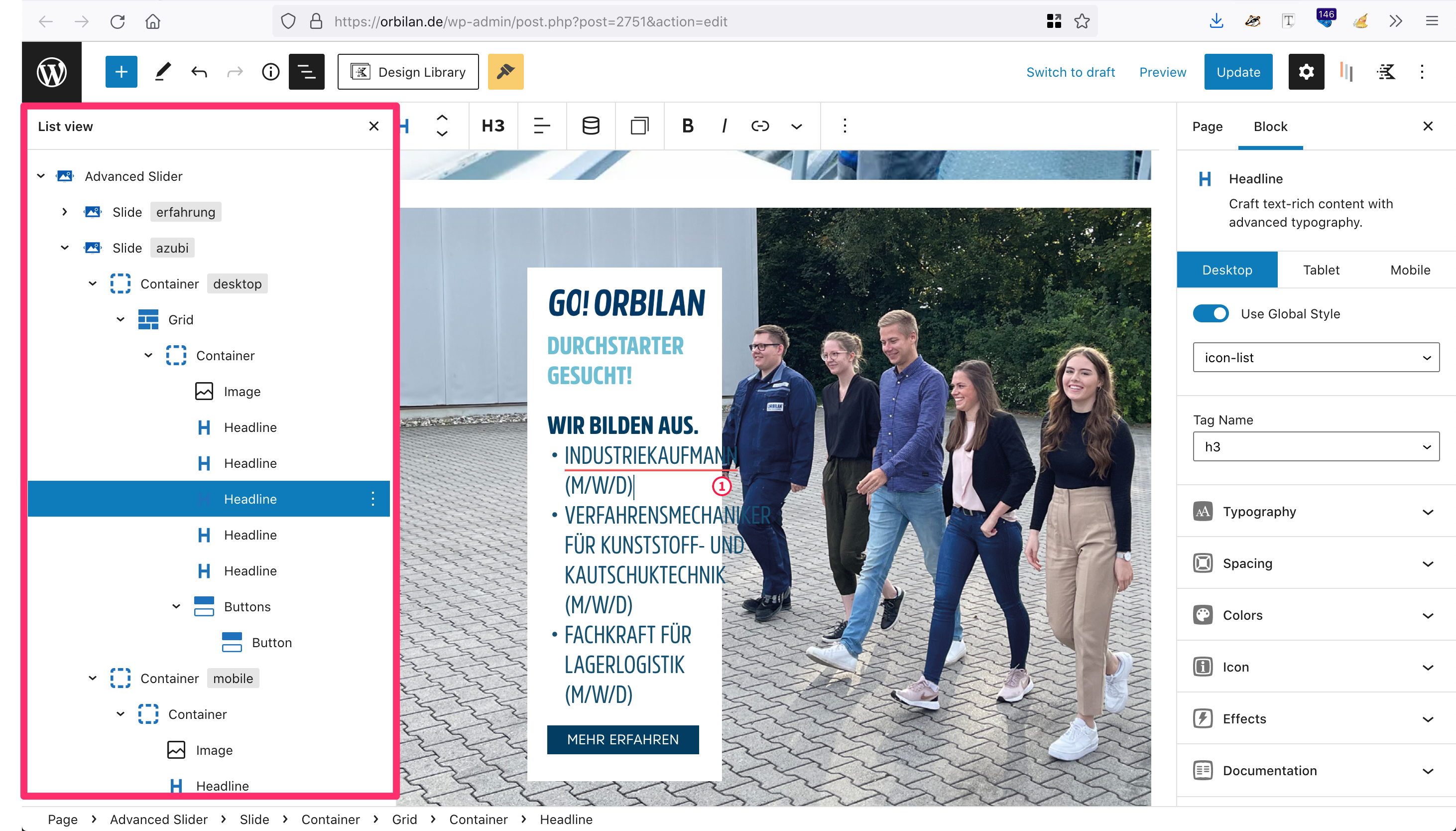Expand the Colors panel
The image size is (1456, 831).
1316,615
